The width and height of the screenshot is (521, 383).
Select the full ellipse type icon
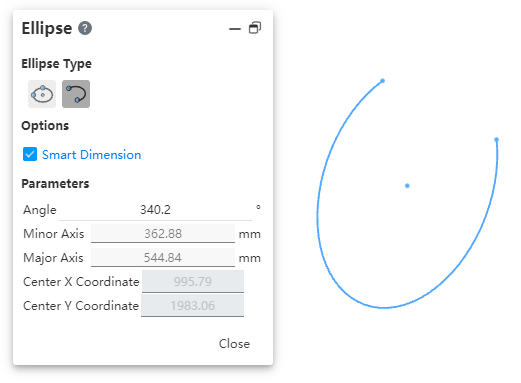(x=42, y=94)
